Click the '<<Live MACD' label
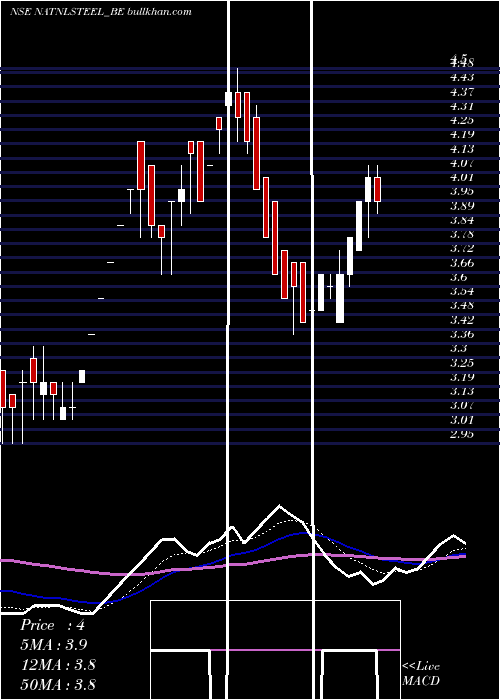 (421, 673)
